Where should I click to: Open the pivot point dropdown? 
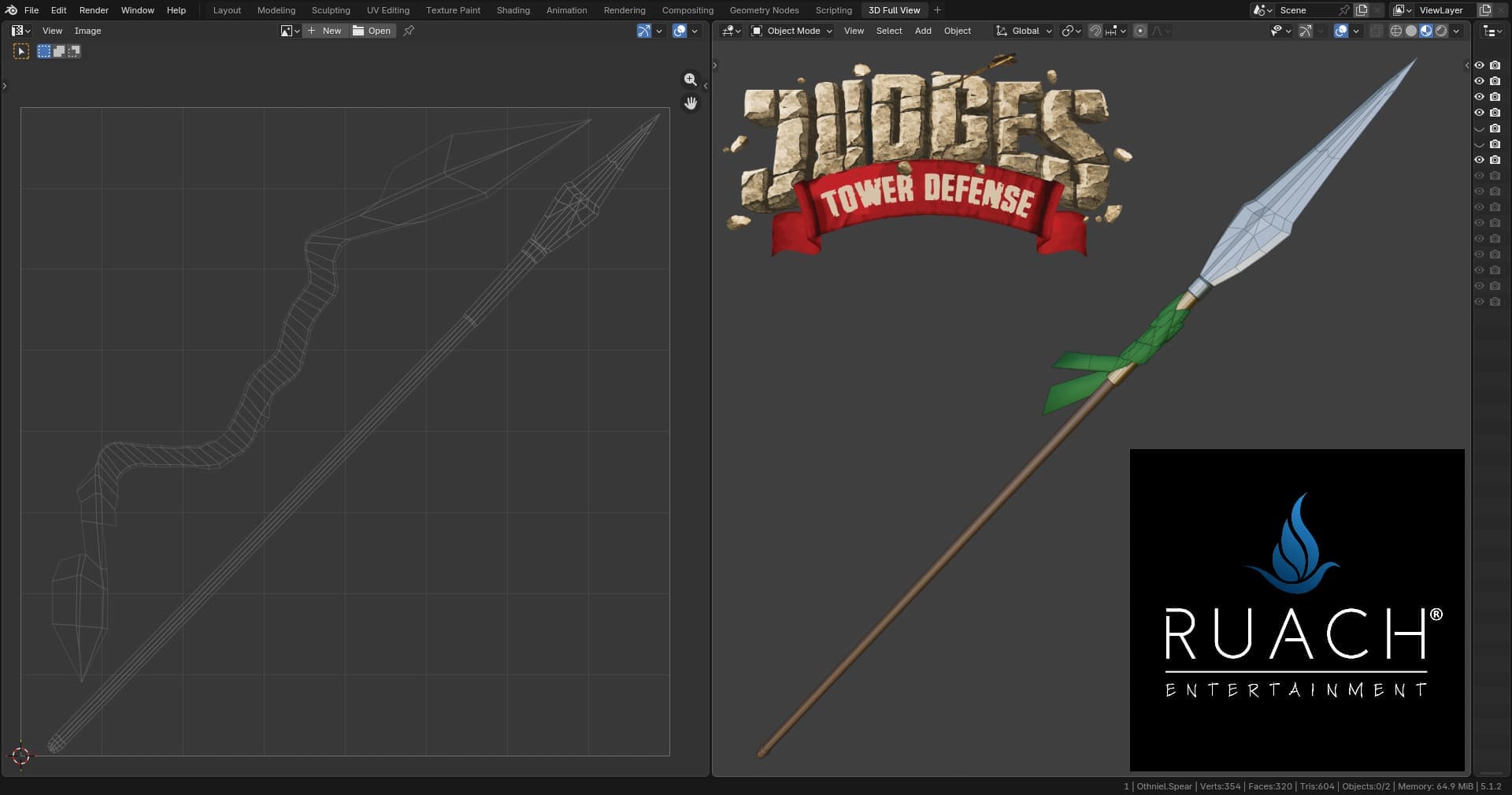coord(1071,31)
